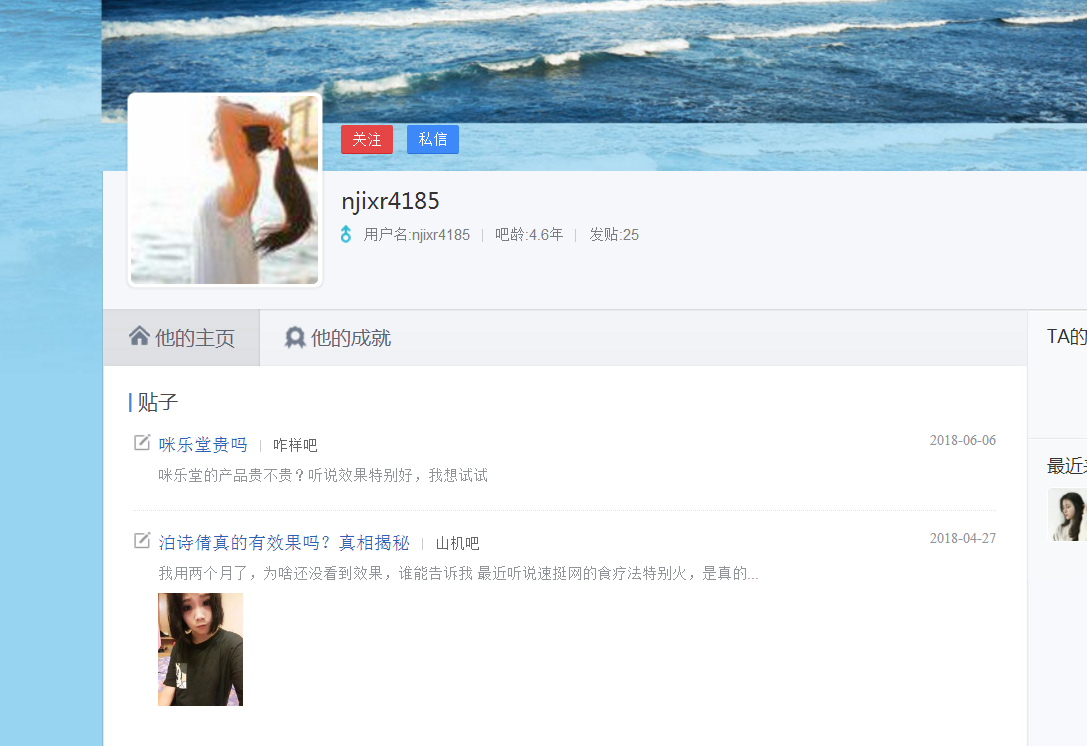Click the 发贴:25 post count

click(613, 235)
